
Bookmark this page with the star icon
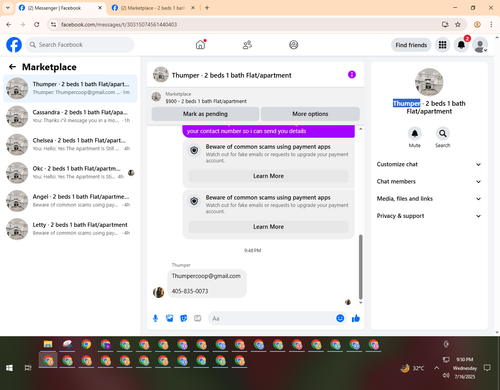458,24
